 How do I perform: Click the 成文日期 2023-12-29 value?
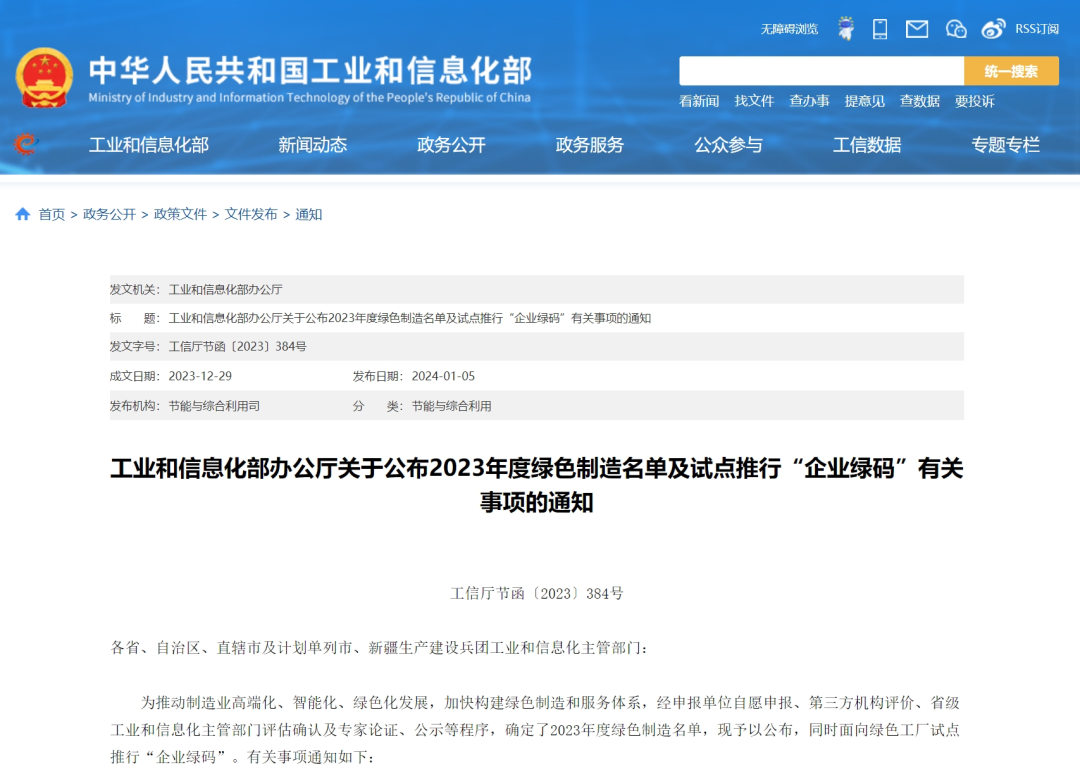(200, 376)
